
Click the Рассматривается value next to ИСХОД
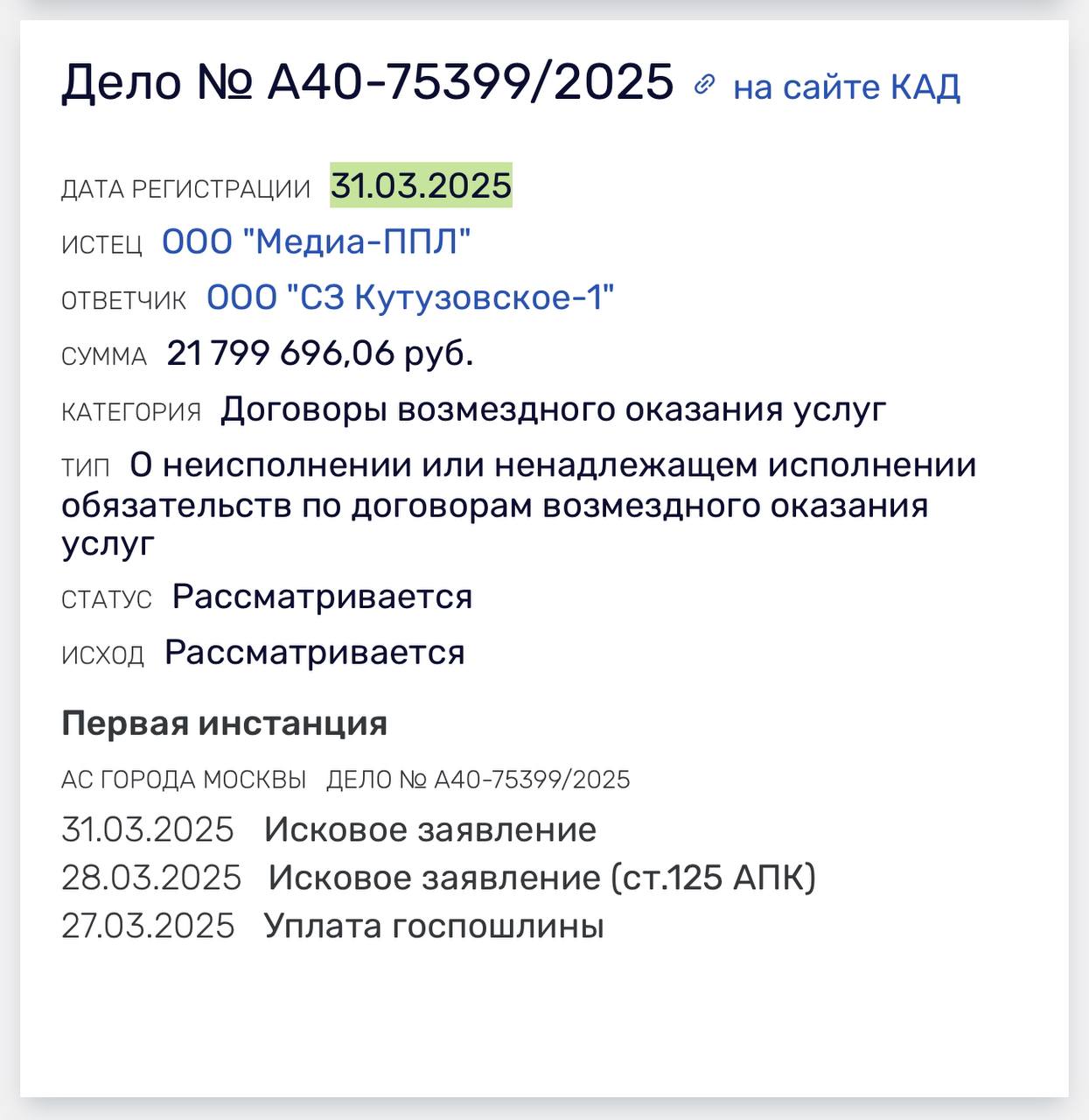[315, 653]
